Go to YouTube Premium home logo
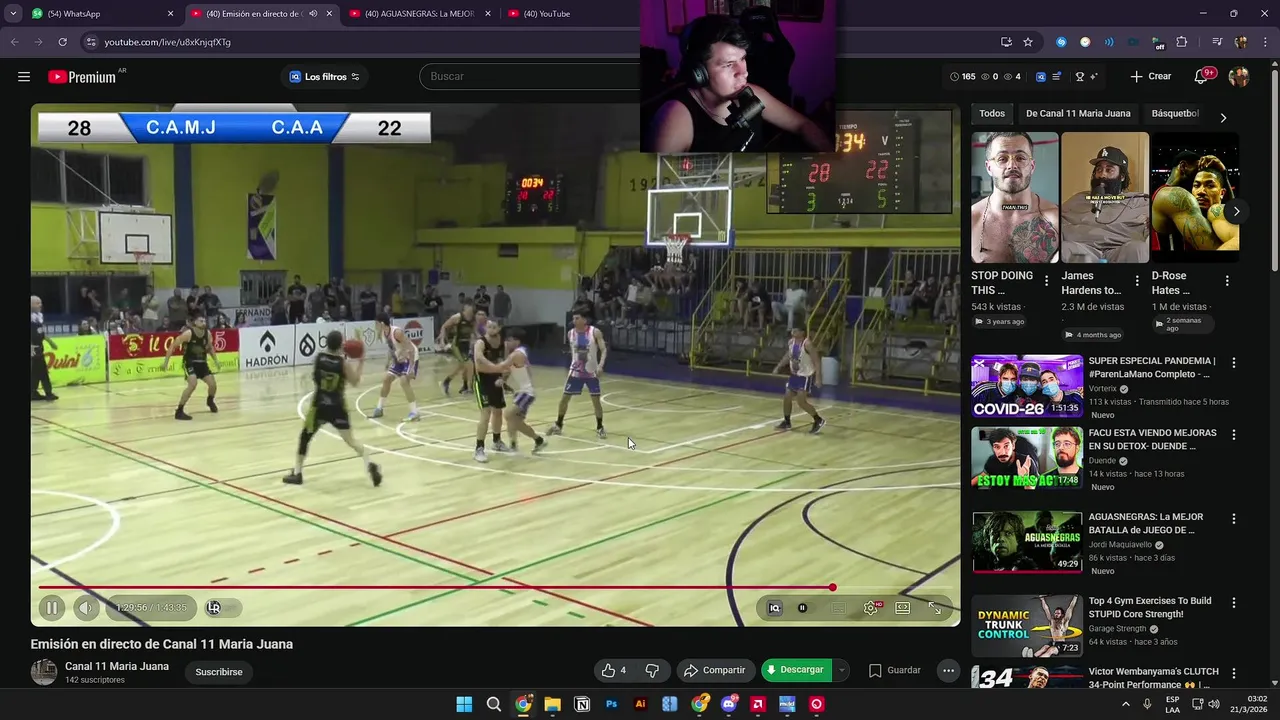Screen dimensions: 1280x720 pos(82,77)
